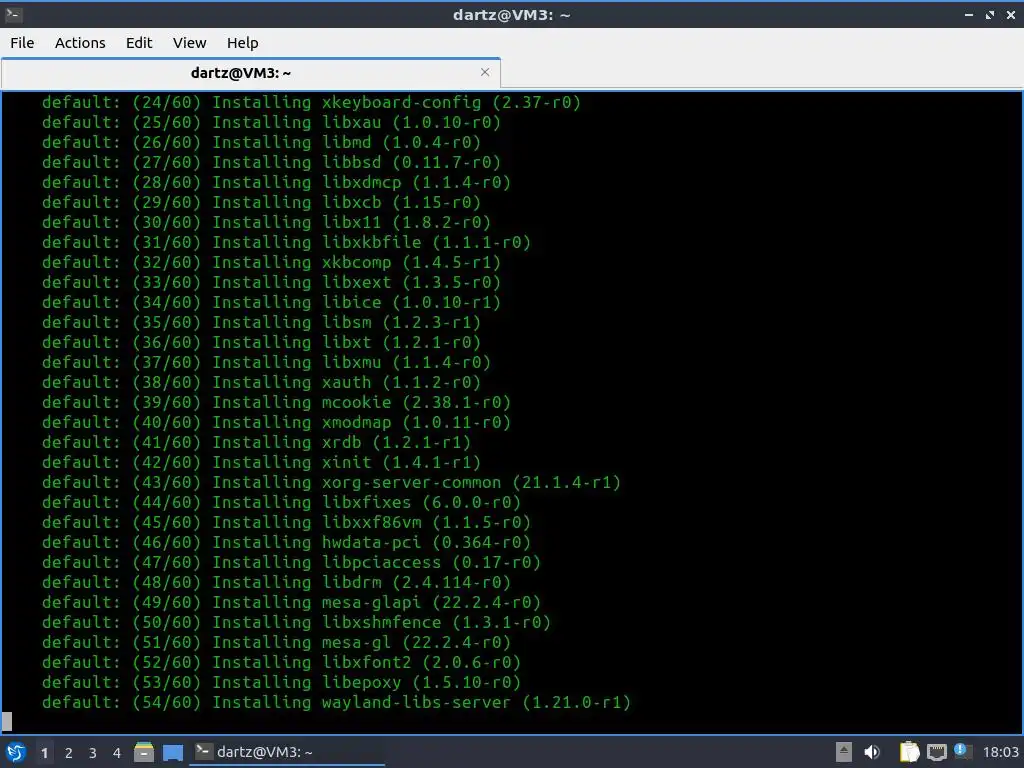Click the line installing libdrm (2.4.114-r0)
The image size is (1024, 768).
(x=276, y=583)
